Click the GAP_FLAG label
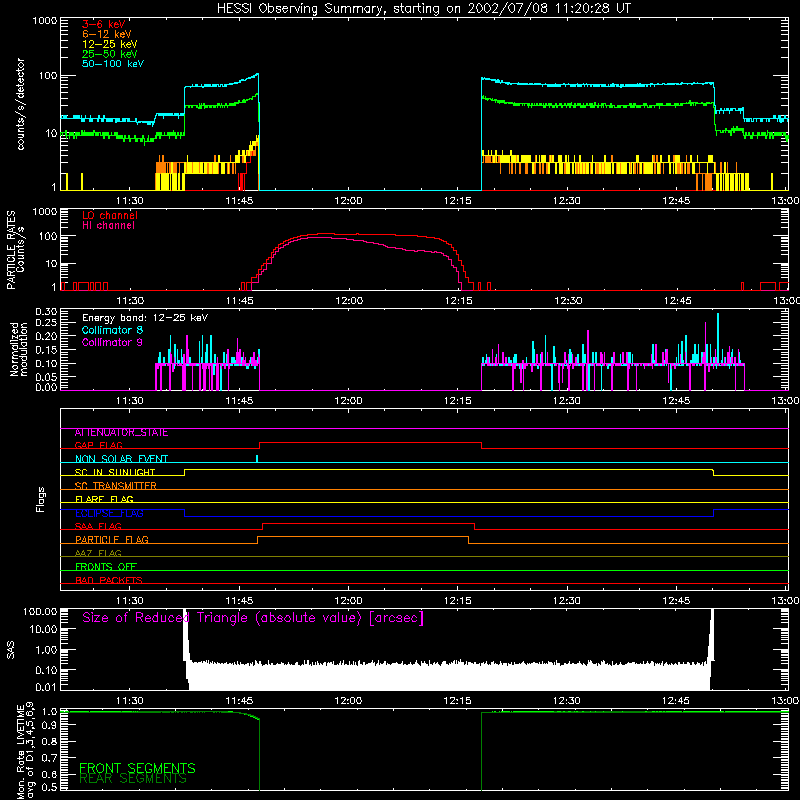This screenshot has height=800, width=800. [x=98, y=445]
